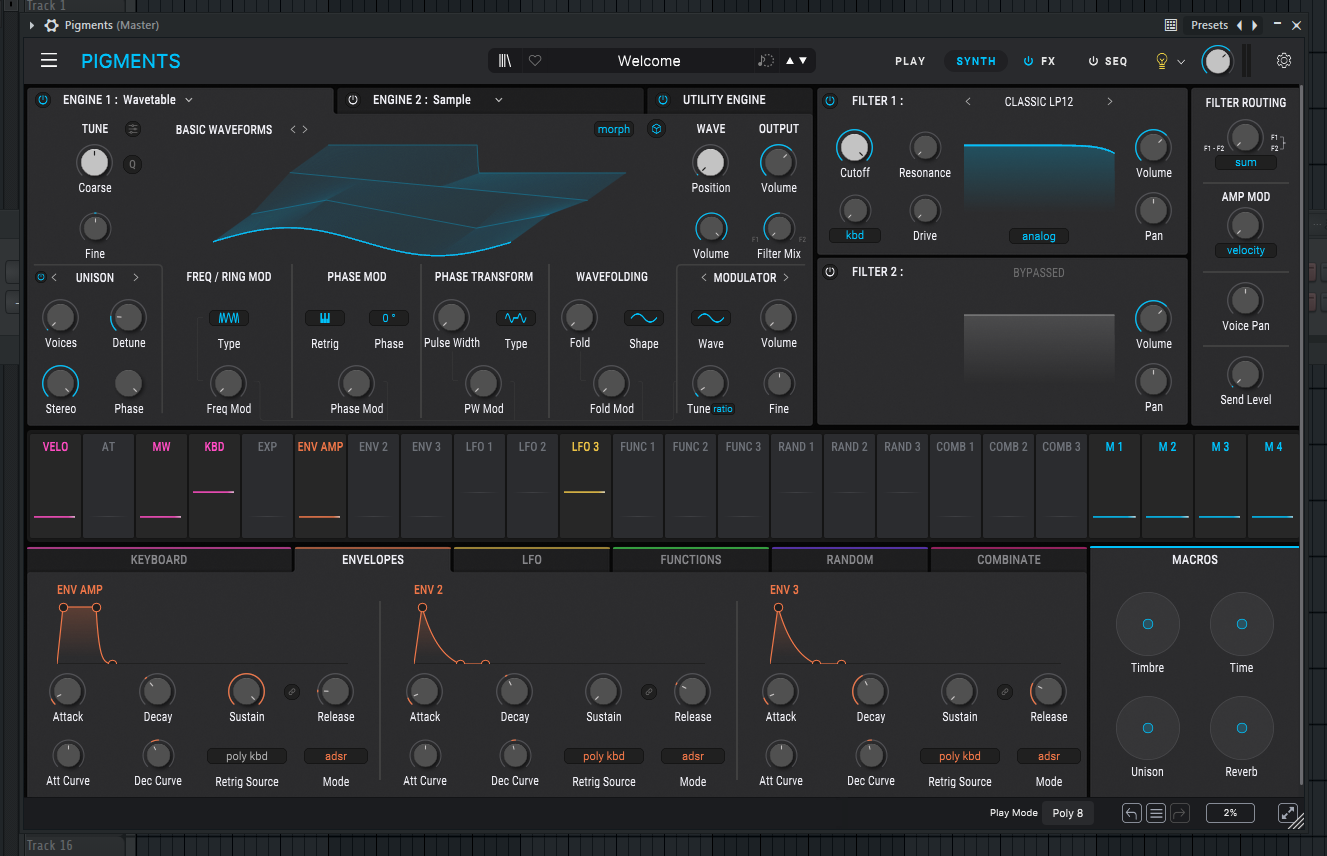Toggle Utility Engine power button
This screenshot has height=856, width=1327.
point(663,100)
